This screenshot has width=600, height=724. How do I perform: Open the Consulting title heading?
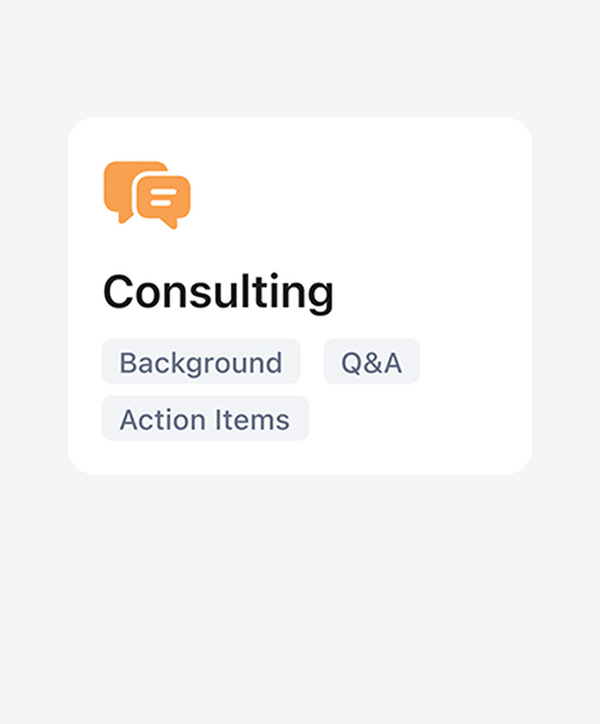coord(218,292)
